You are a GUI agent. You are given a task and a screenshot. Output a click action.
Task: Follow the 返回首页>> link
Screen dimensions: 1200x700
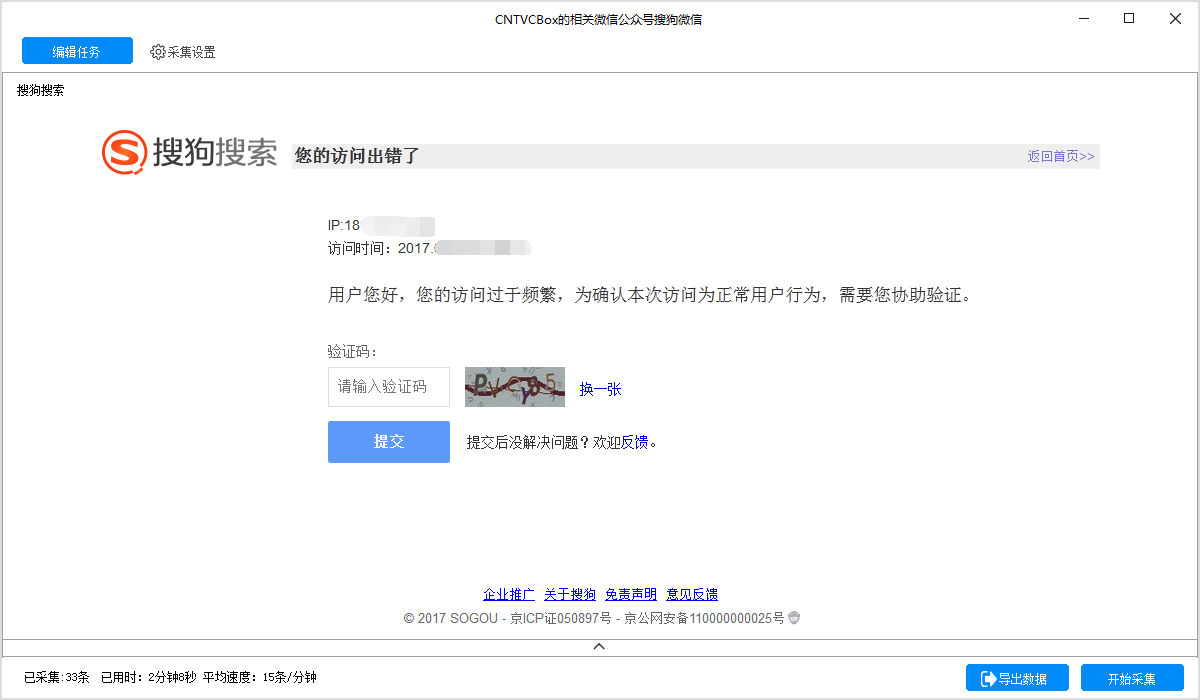pos(1061,156)
